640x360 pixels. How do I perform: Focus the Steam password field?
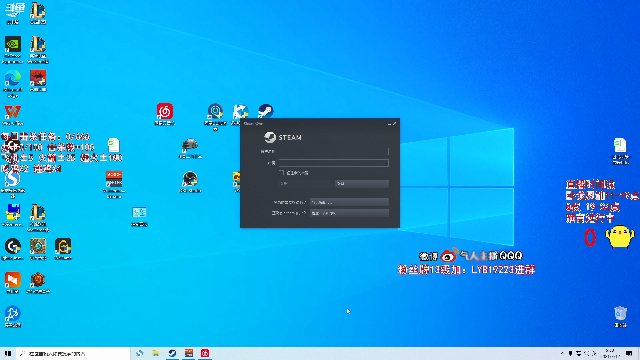pyautogui.click(x=333, y=163)
